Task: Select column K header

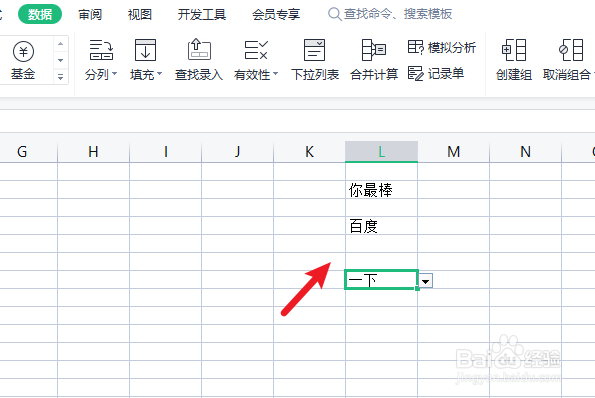Action: pos(309,152)
